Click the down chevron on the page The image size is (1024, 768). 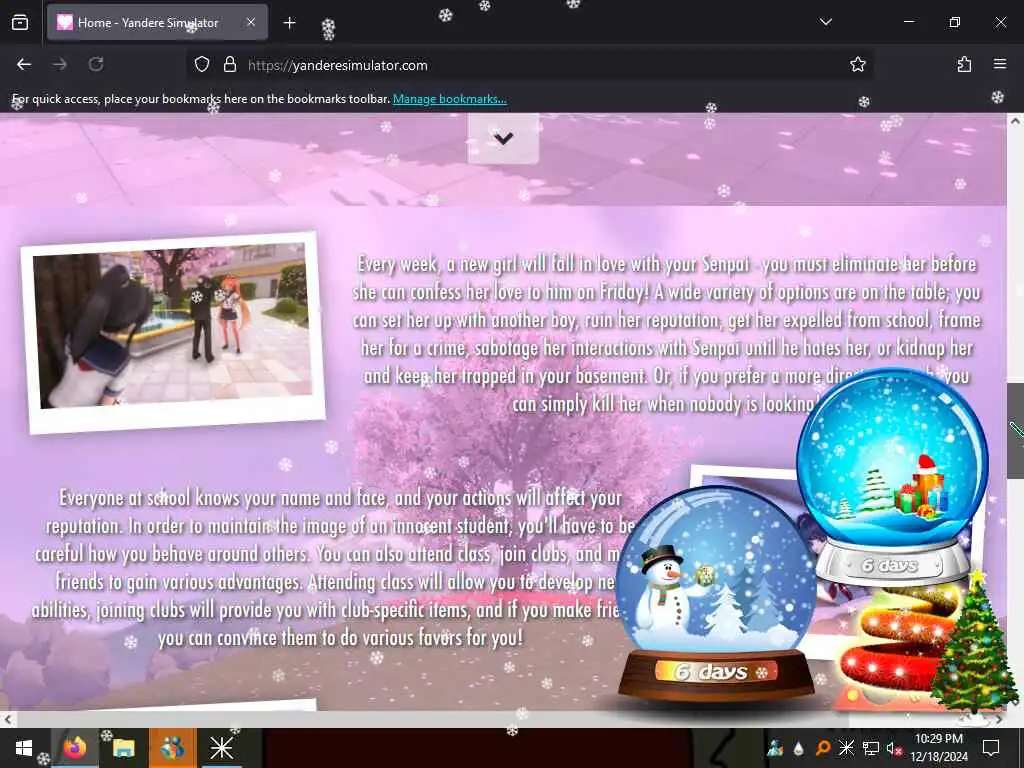pos(503,138)
